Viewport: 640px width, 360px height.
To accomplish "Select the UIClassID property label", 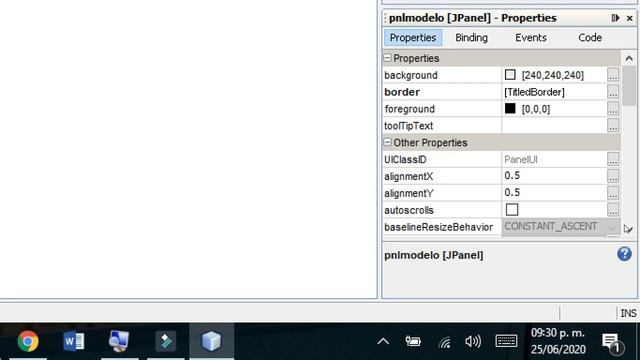I will [405, 160].
